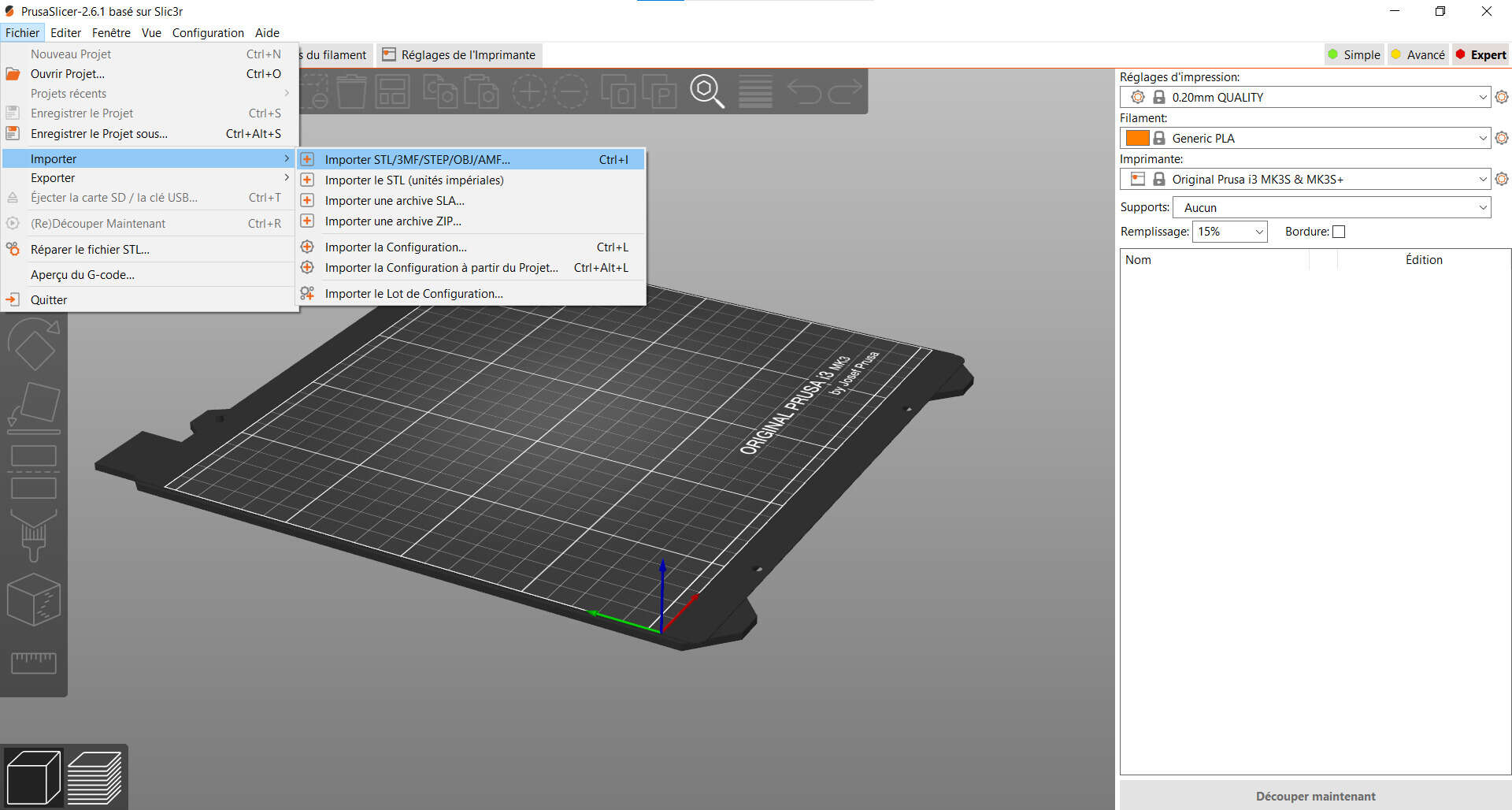Open the Vue menu
1512x810 pixels.
(151, 32)
